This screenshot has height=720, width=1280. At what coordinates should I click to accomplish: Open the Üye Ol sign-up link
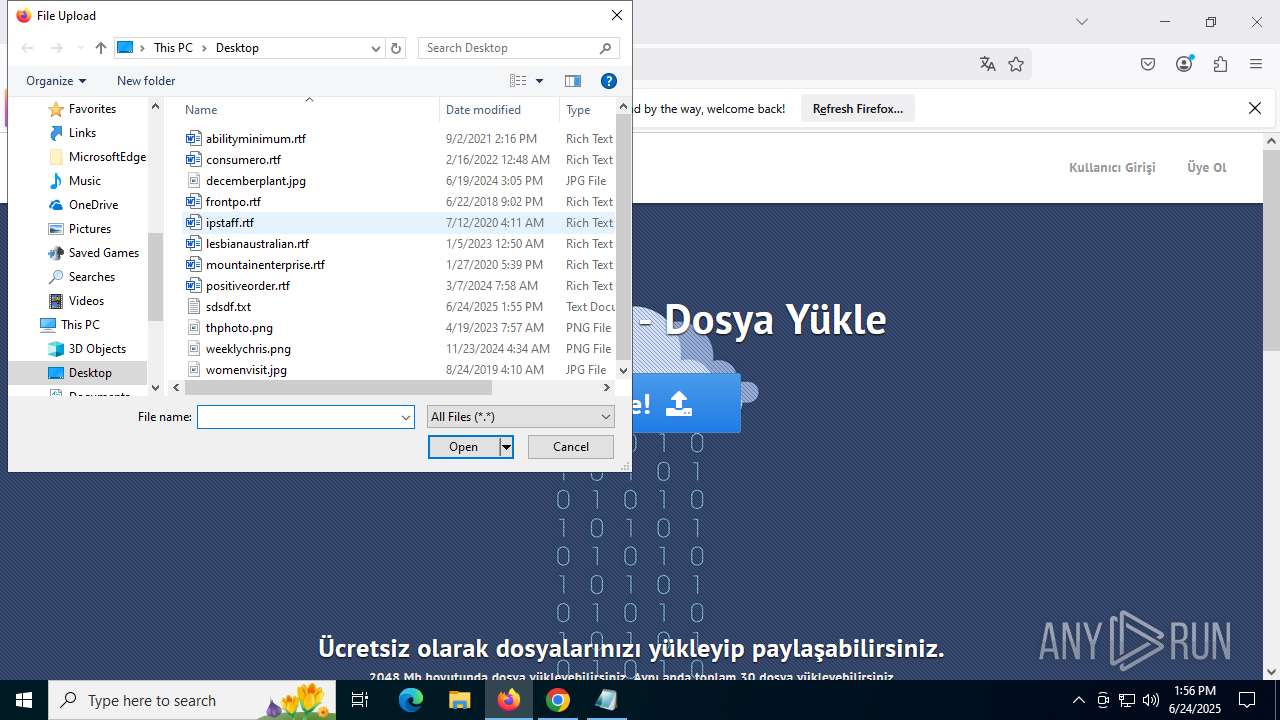pyautogui.click(x=1206, y=167)
